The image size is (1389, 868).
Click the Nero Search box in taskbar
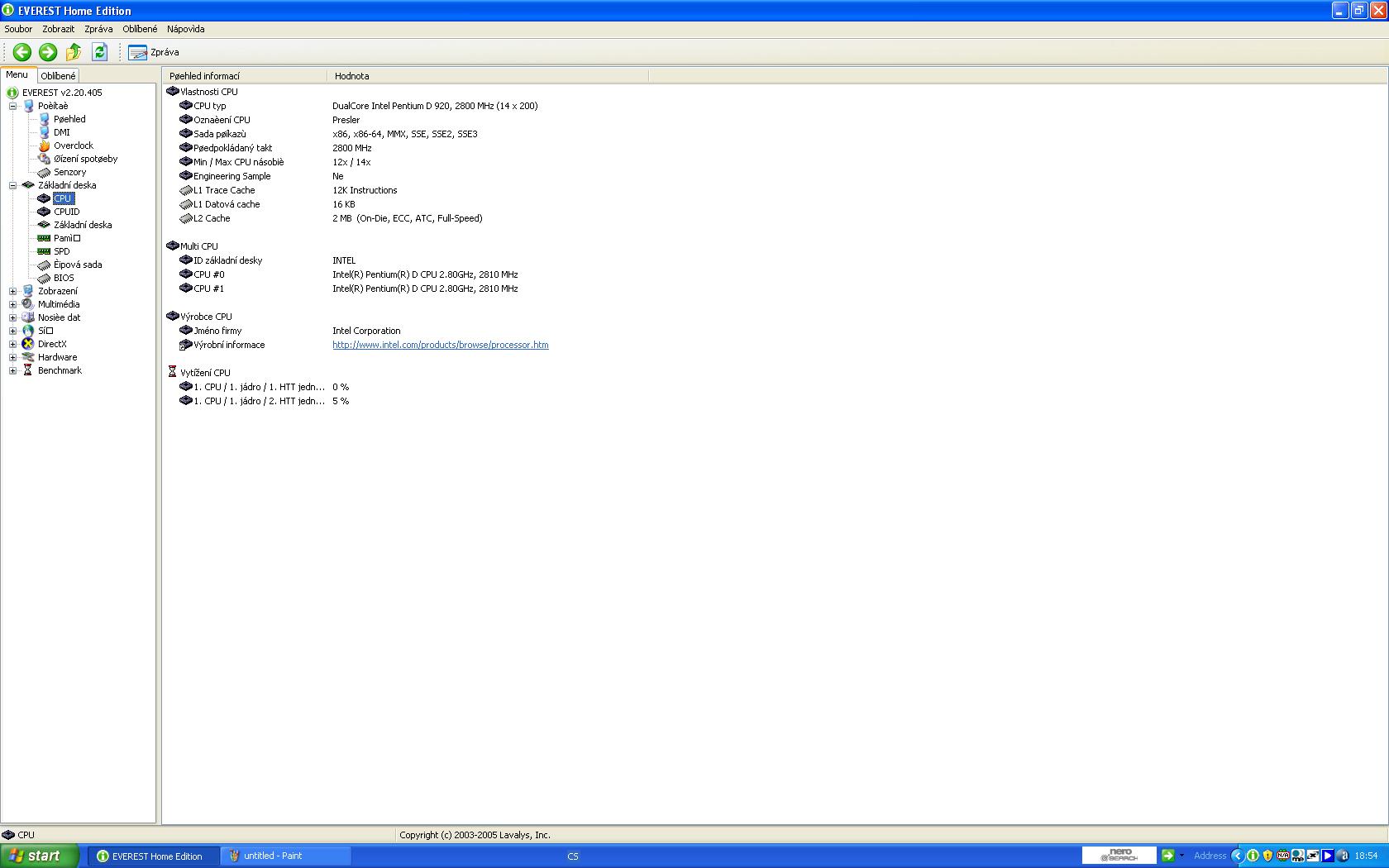[1119, 856]
